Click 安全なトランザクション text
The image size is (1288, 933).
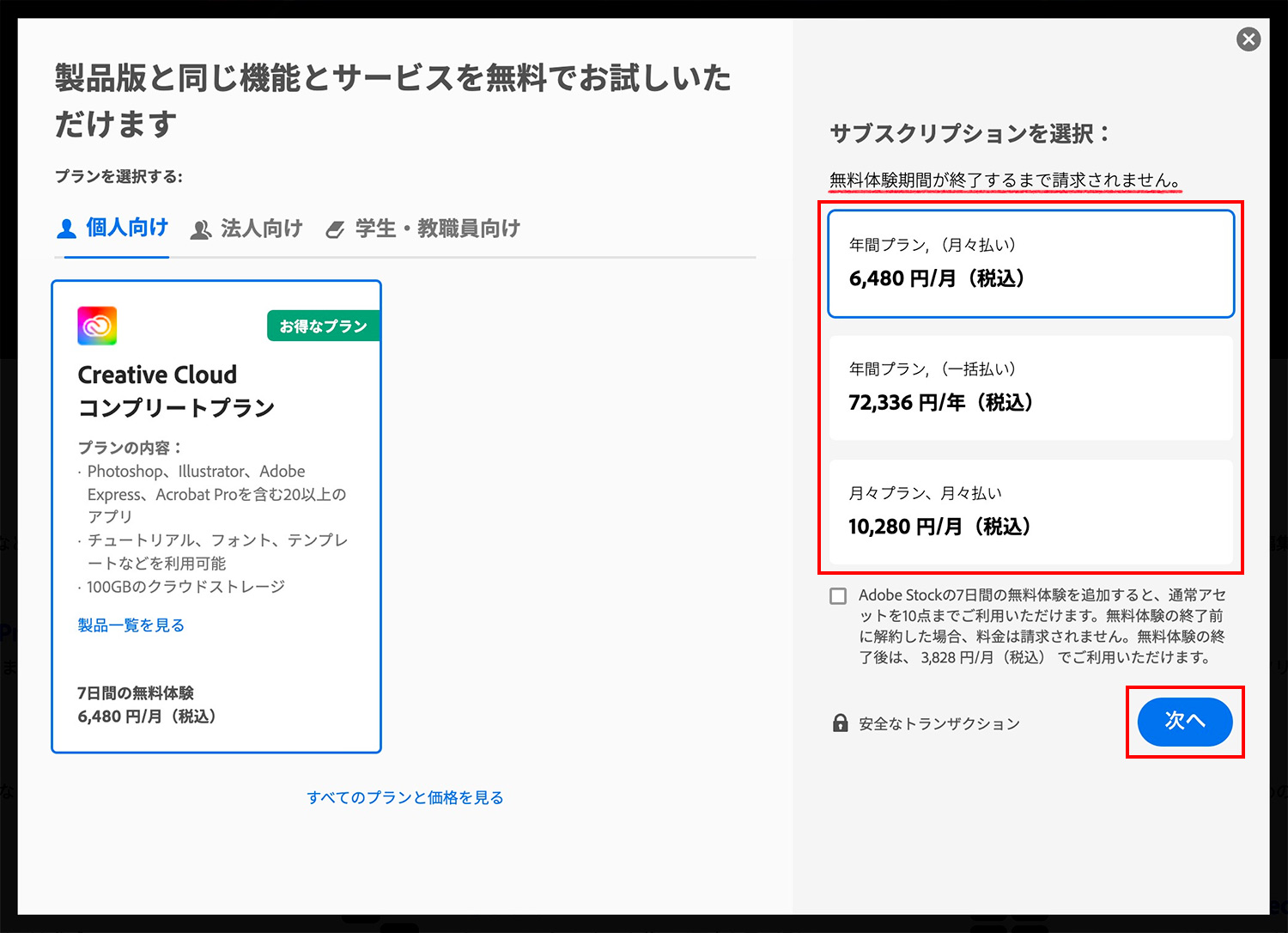point(939,723)
